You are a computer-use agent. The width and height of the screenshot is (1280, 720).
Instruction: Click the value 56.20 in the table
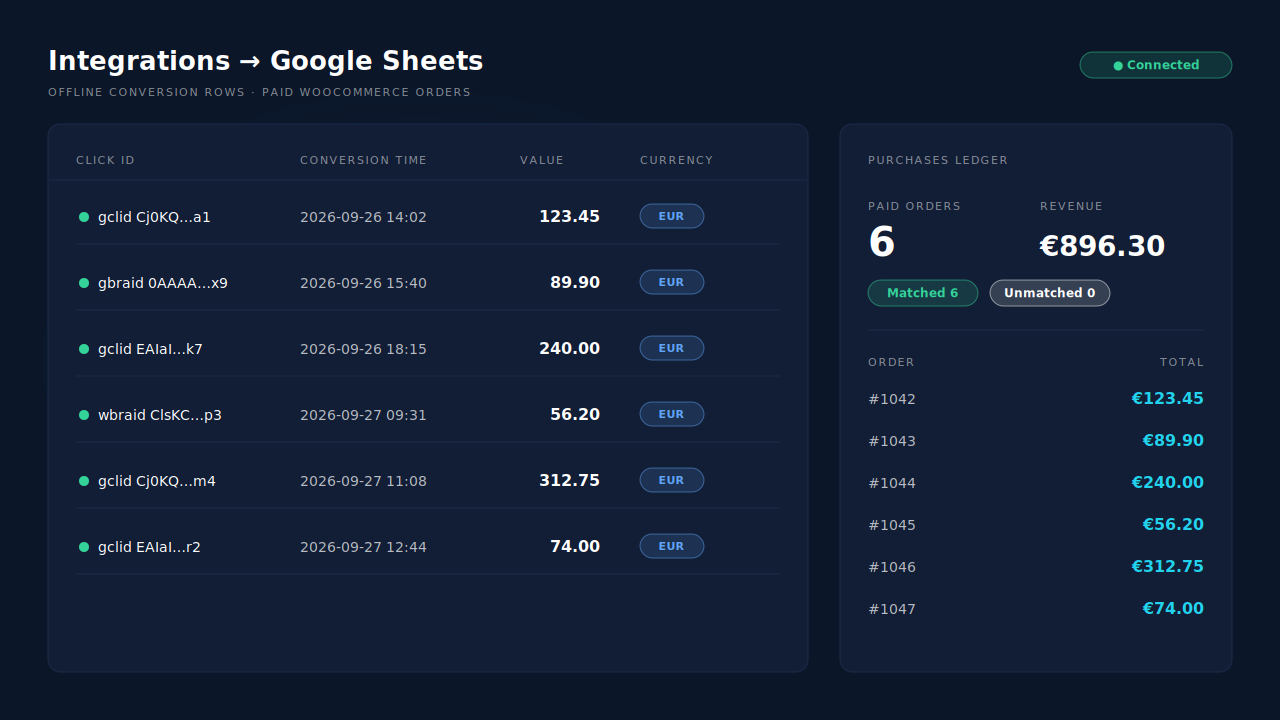tap(575, 415)
